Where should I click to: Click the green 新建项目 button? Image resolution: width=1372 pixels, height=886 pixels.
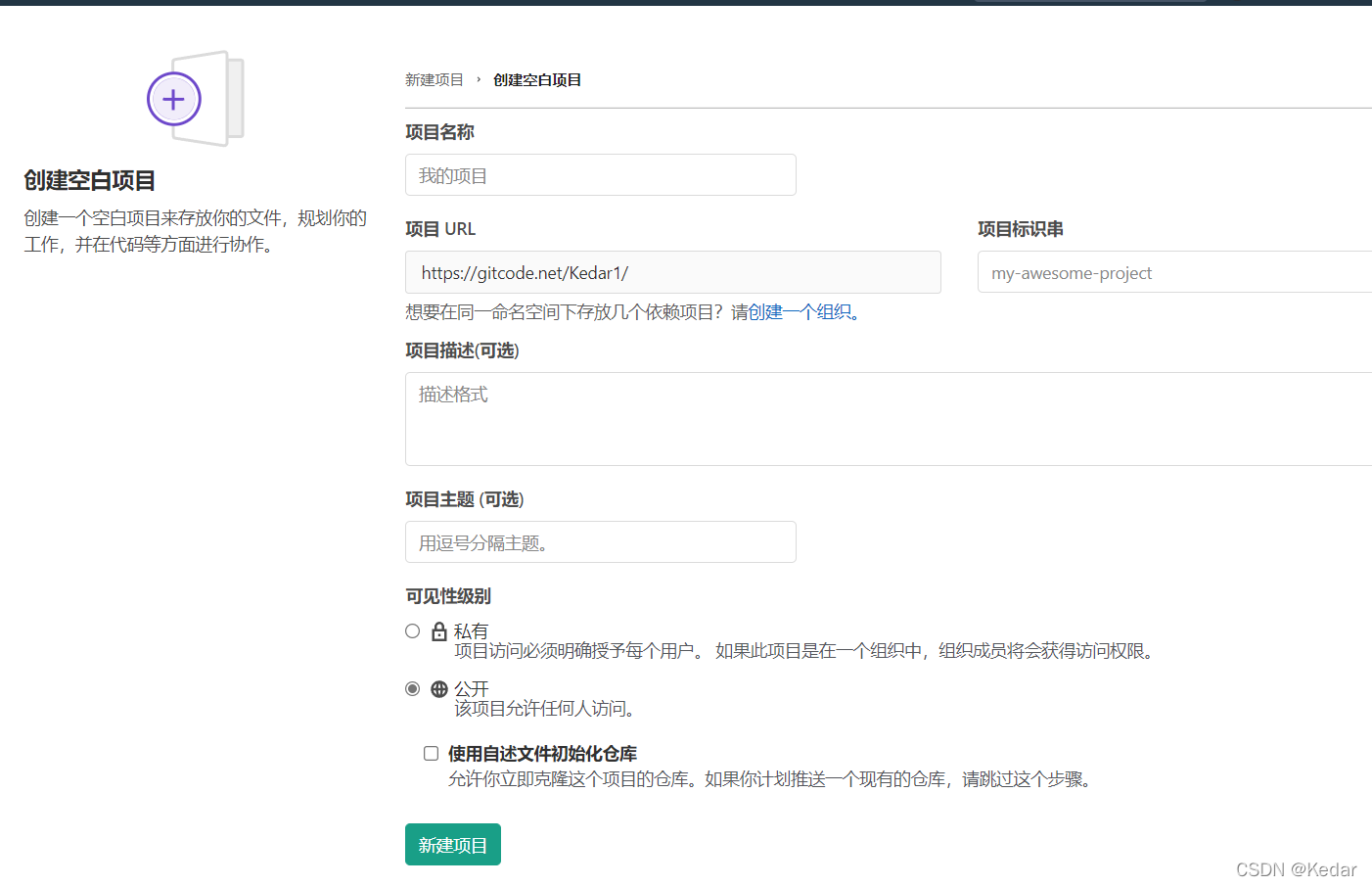pos(452,844)
